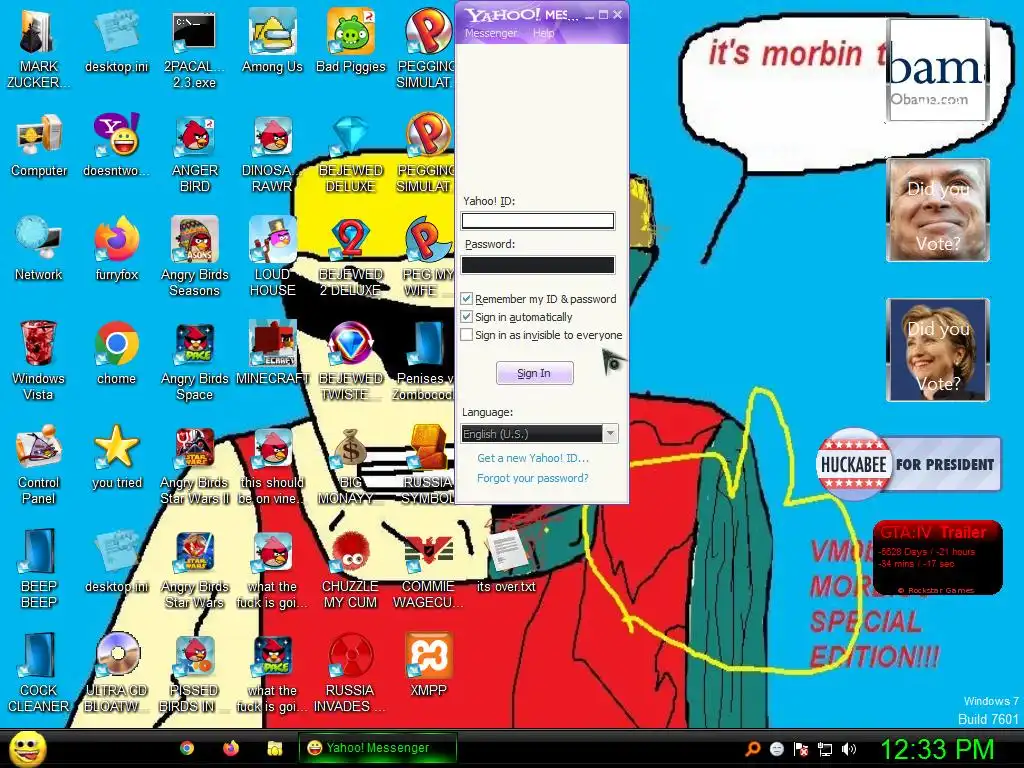This screenshot has width=1024, height=768.
Task: Select the doesntwo... Yahoo icon
Action: (116, 145)
